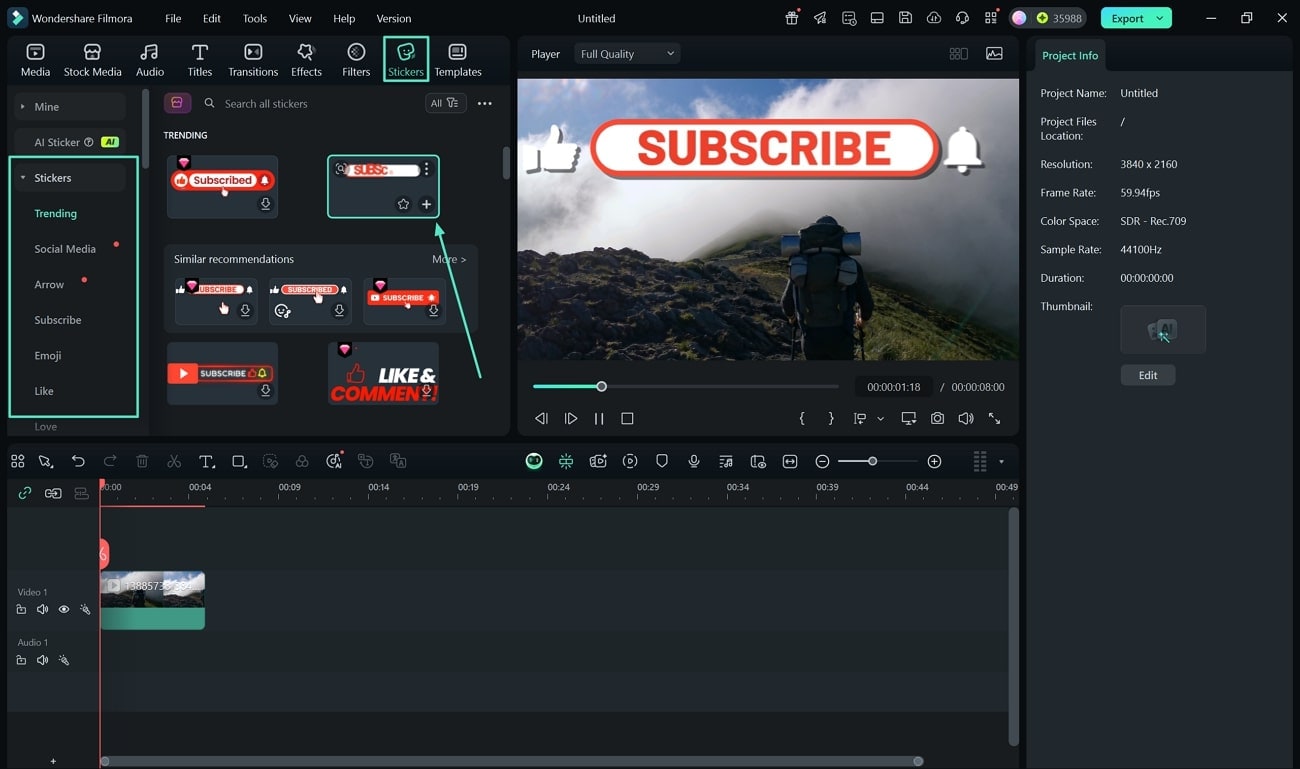Download the red Subscribed sticker
Screen dimensions: 1300x769
(x=265, y=204)
